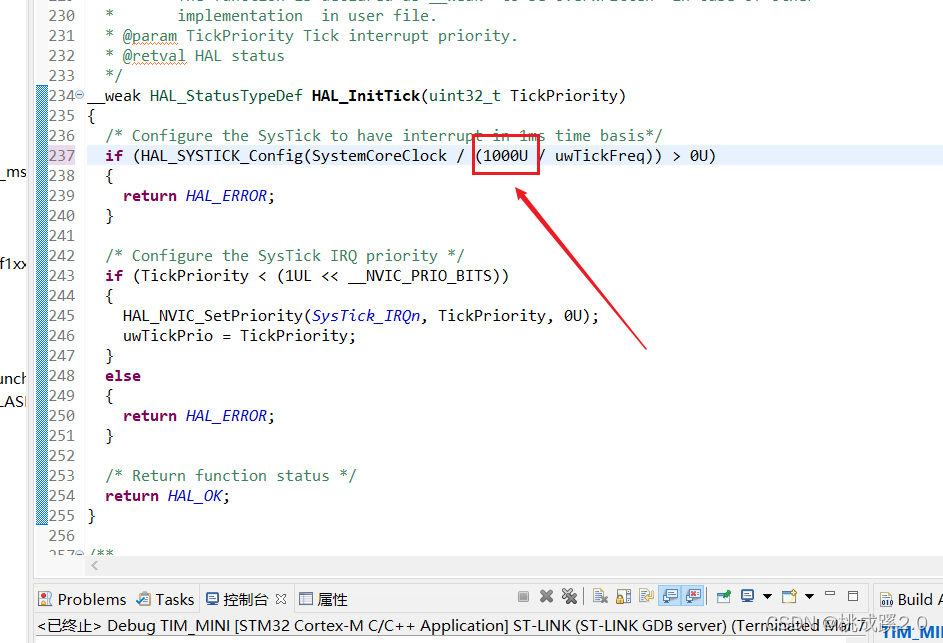The image size is (943, 643).
Task: Click HAL_ERROR on line 239
Action: tap(226, 195)
